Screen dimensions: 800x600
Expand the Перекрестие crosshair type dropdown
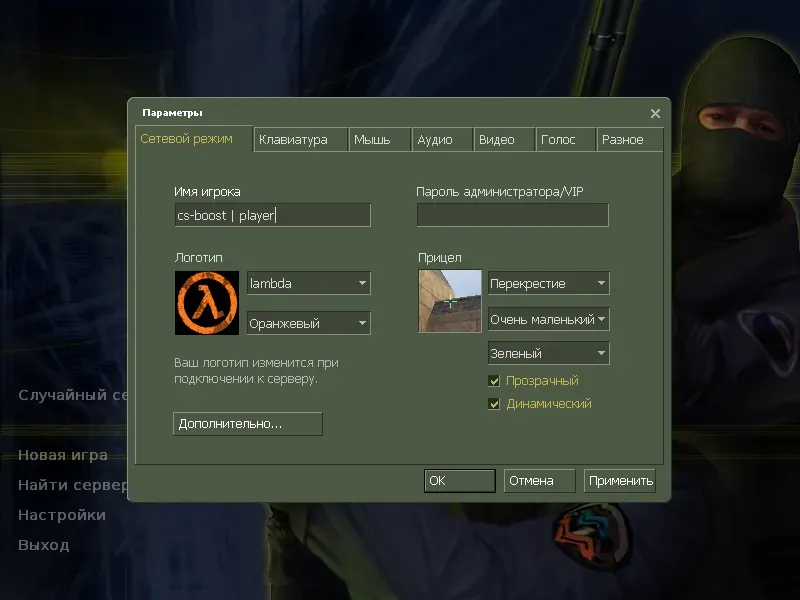pos(548,283)
